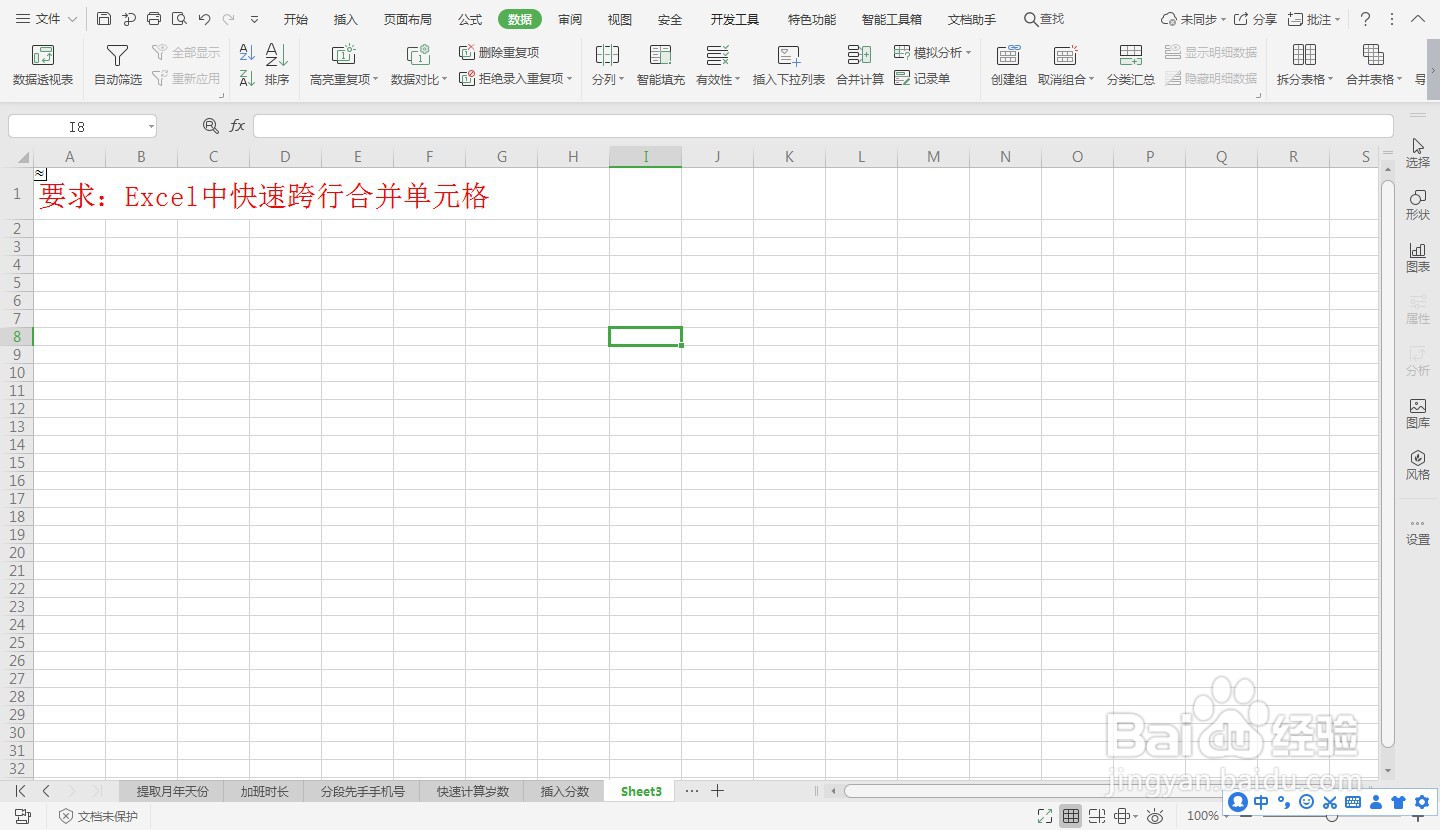The width and height of the screenshot is (1440, 830).
Task: Click the 分享 share button
Action: tap(1255, 19)
